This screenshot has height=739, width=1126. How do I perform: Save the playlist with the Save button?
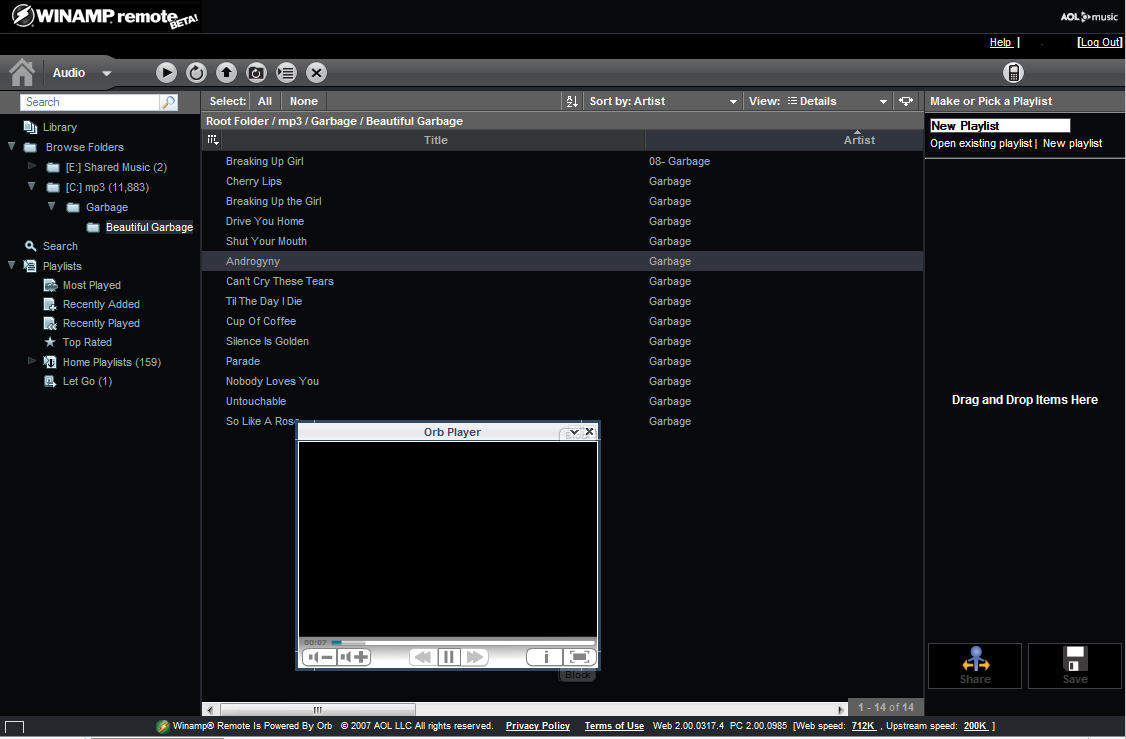tap(1075, 665)
